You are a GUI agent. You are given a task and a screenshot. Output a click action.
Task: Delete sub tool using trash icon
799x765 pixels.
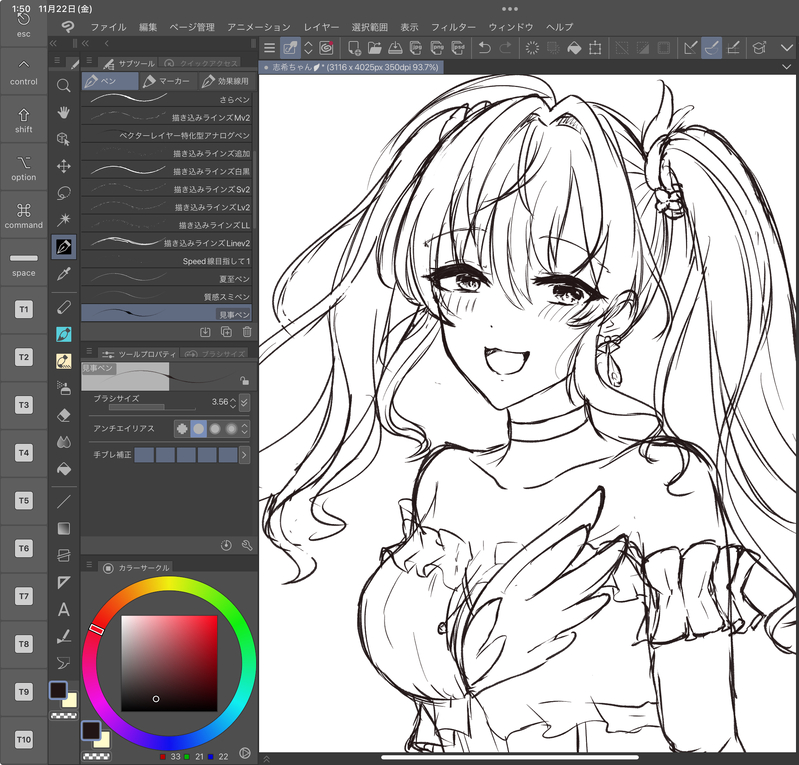[247, 332]
